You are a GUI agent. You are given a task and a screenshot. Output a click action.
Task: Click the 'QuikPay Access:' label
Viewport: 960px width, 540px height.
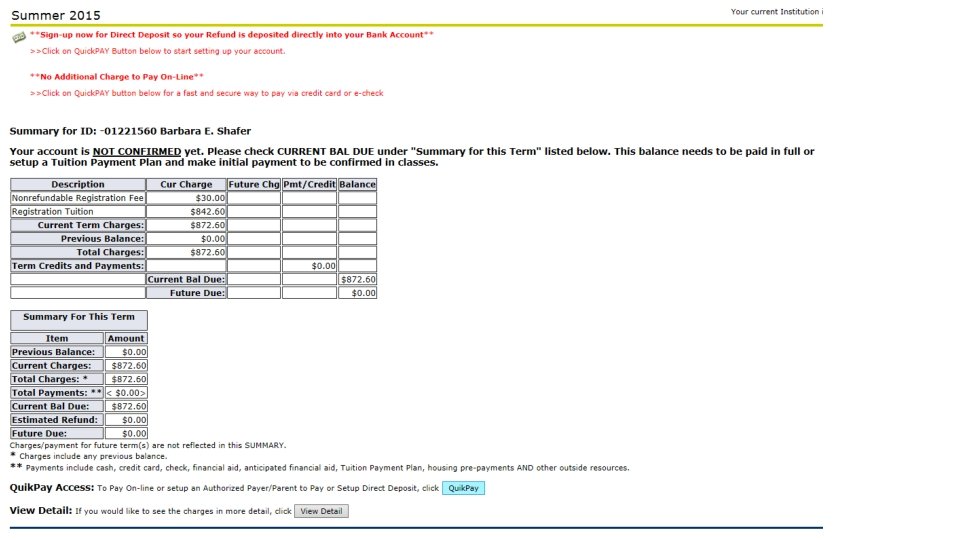[x=52, y=488]
